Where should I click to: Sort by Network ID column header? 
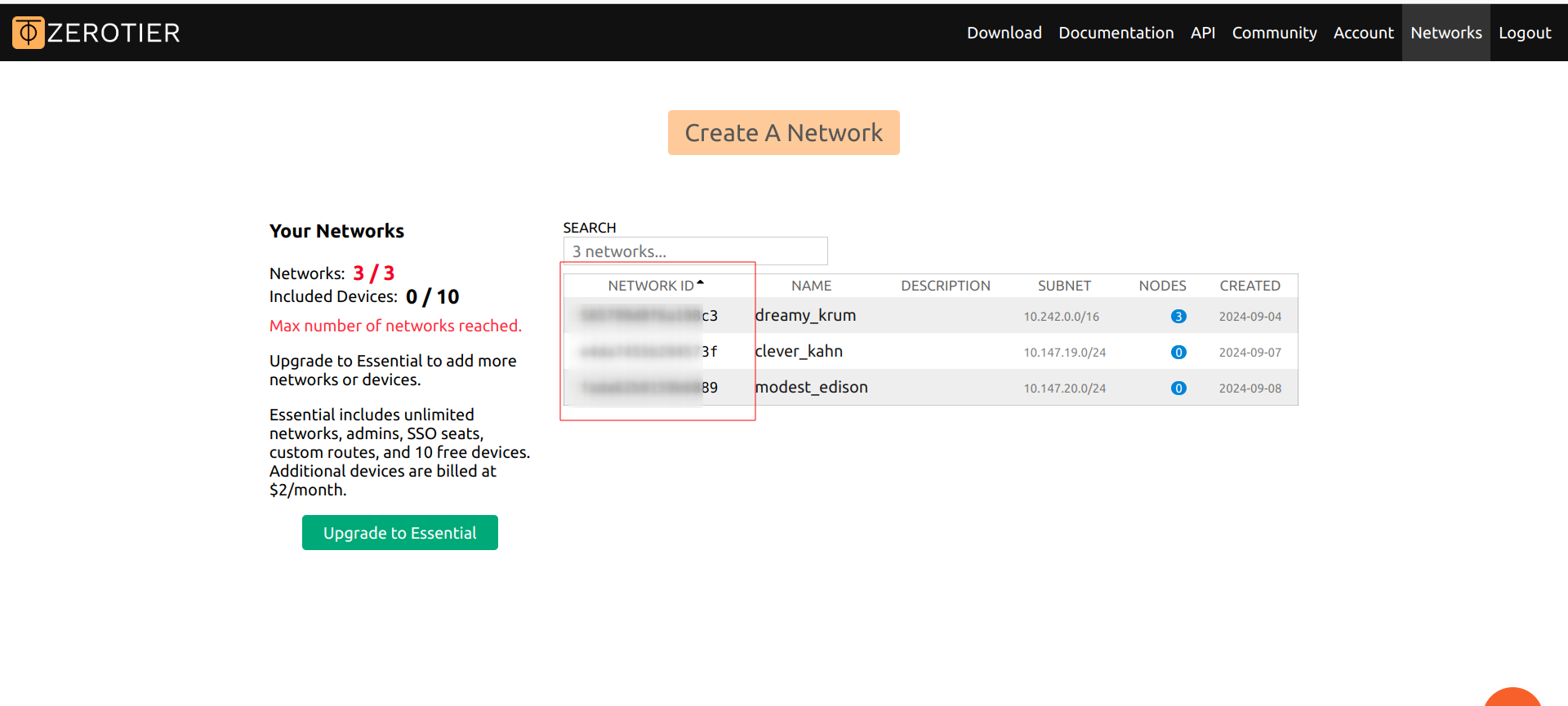tap(656, 286)
